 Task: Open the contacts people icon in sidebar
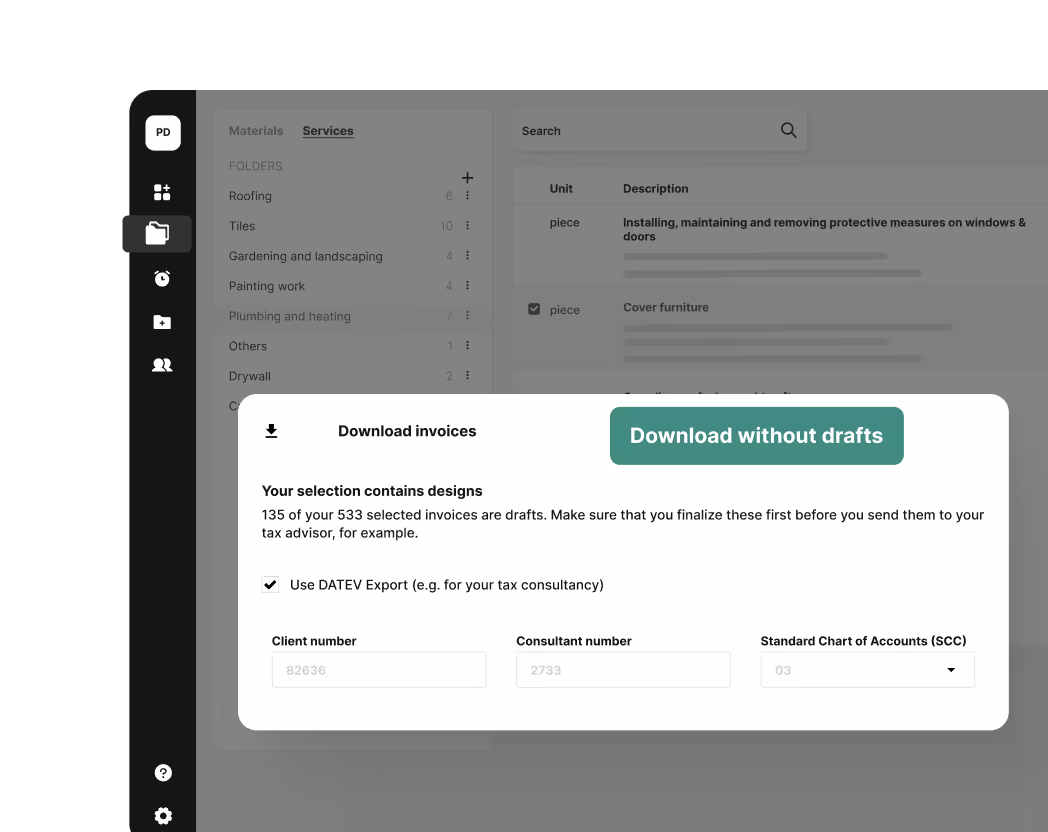pyautogui.click(x=162, y=365)
